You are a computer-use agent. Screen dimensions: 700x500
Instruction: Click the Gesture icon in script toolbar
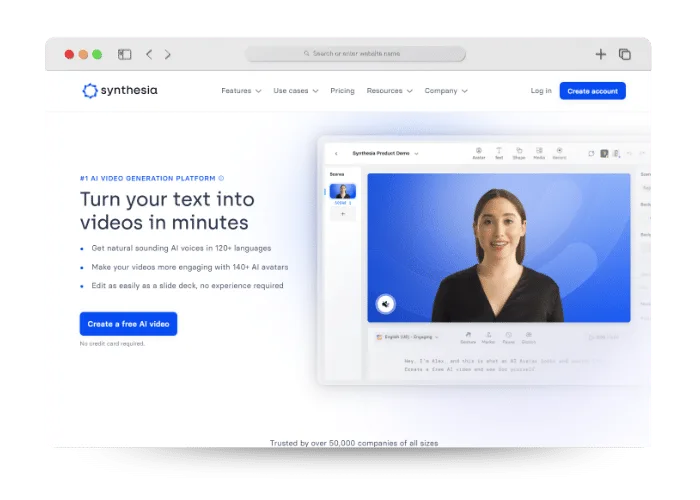(x=468, y=338)
